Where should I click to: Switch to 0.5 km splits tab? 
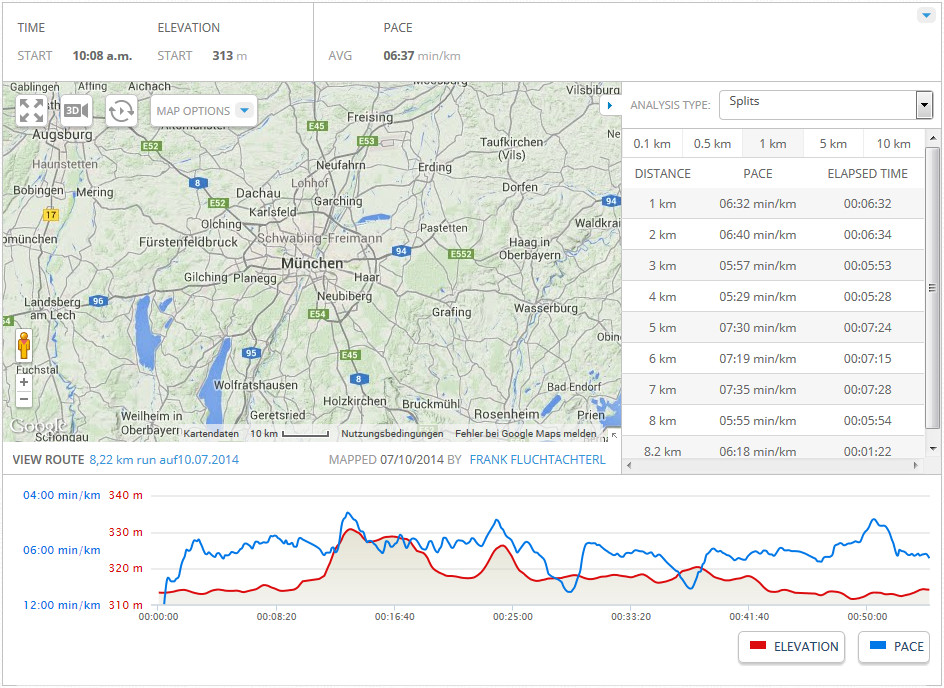pyautogui.click(x=712, y=144)
